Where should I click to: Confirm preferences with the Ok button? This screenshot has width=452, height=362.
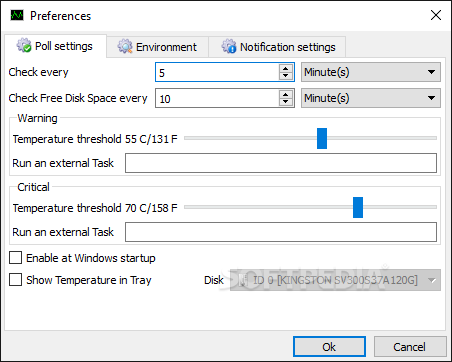tap(329, 347)
